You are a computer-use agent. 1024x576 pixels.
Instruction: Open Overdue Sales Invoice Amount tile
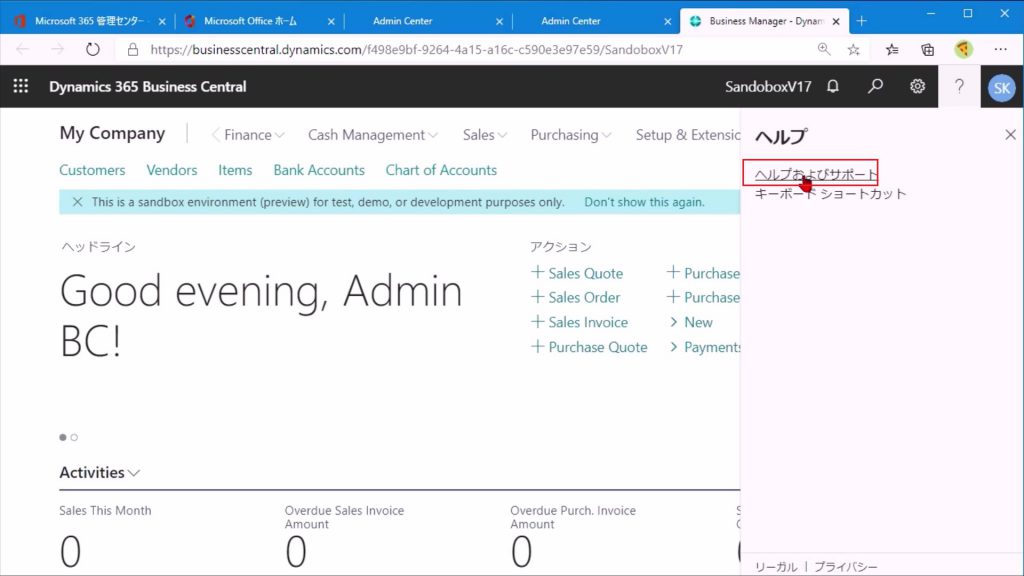tap(344, 537)
